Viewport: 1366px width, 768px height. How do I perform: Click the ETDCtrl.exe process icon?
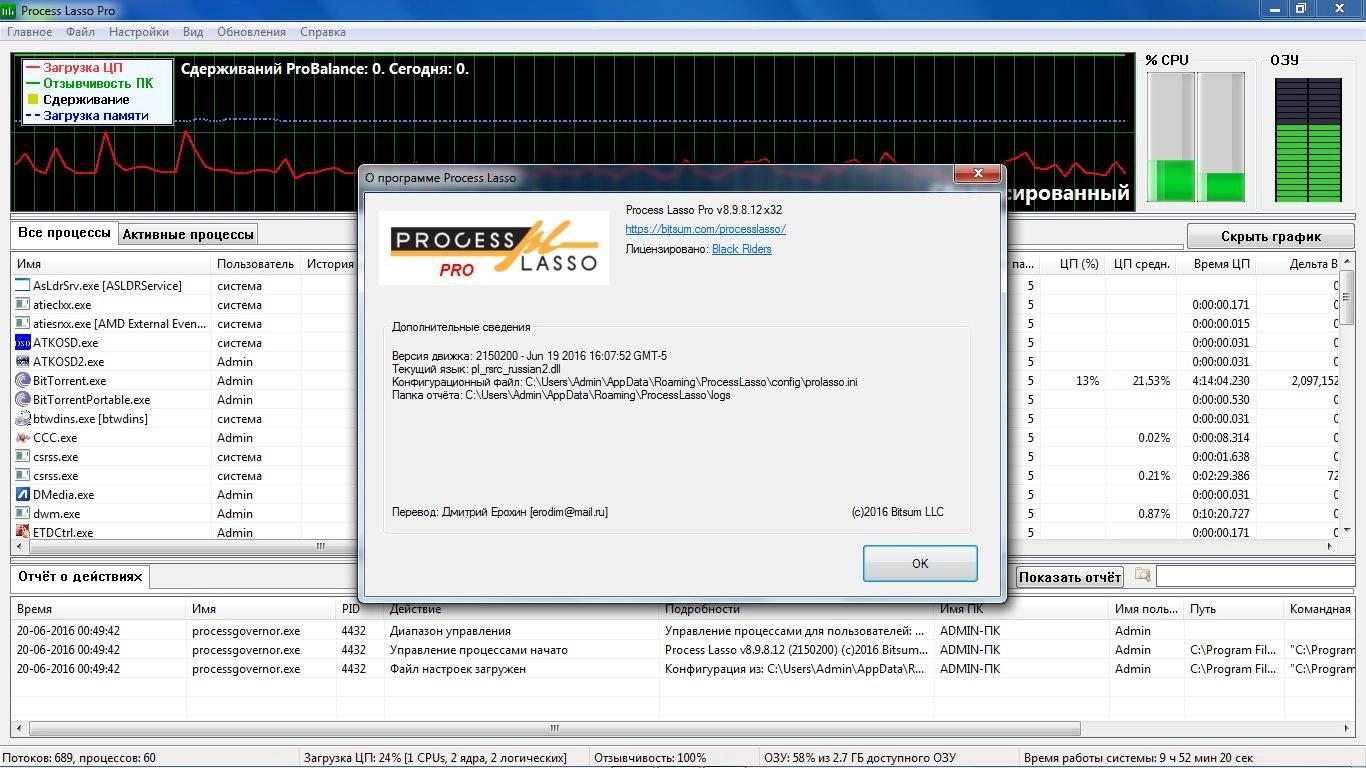point(23,532)
